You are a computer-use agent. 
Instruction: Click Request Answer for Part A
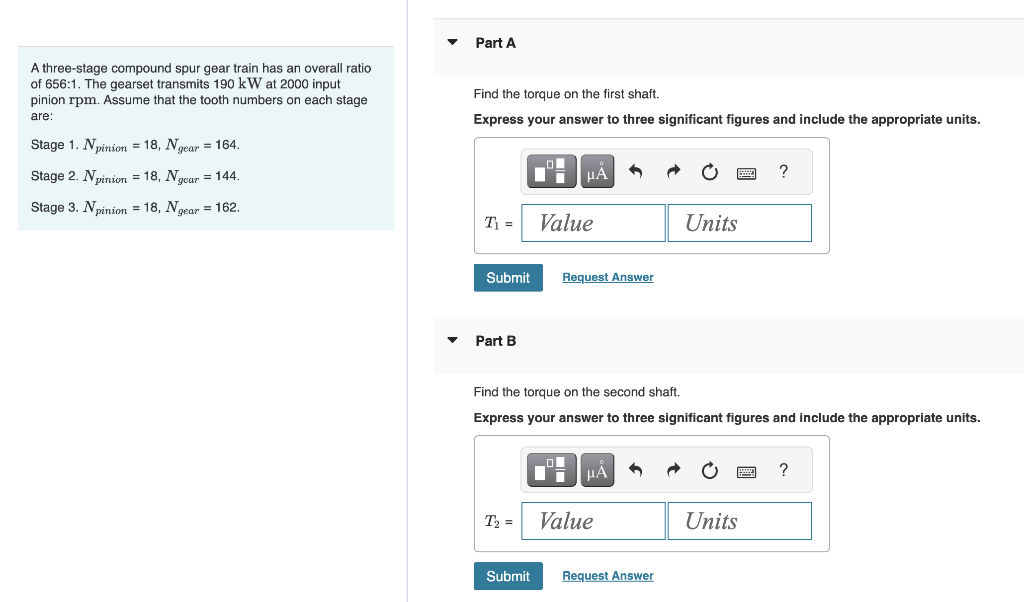point(607,277)
